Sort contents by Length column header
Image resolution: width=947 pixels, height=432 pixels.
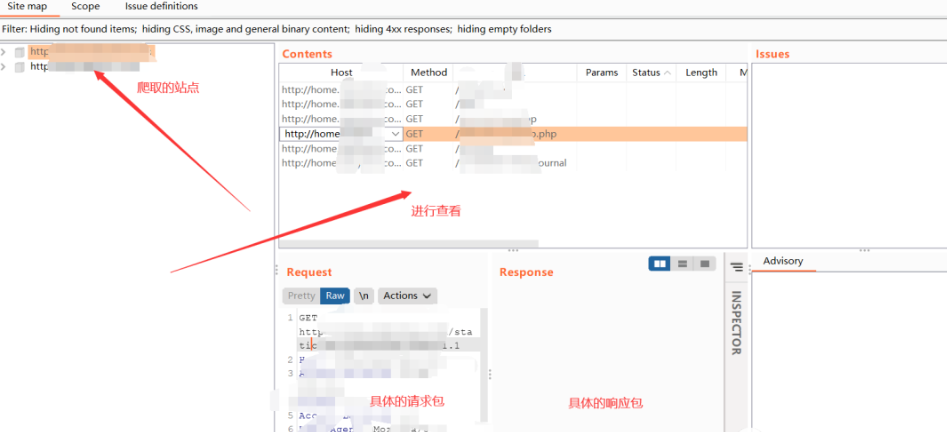click(701, 73)
